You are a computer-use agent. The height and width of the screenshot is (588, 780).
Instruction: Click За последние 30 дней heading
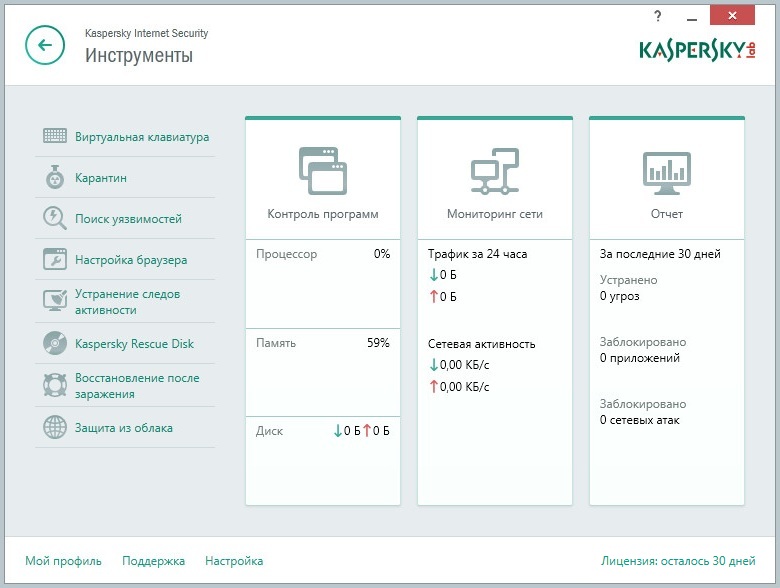(x=660, y=254)
